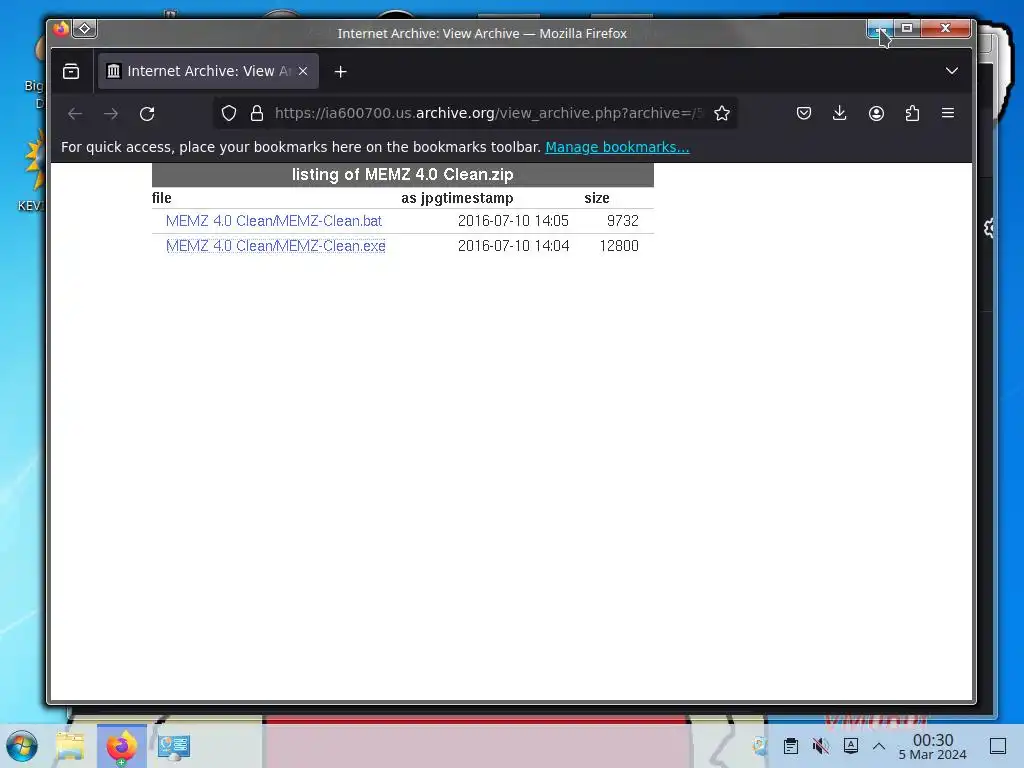Unmute the volume tray icon
This screenshot has width=1024, height=768.
click(x=820, y=746)
